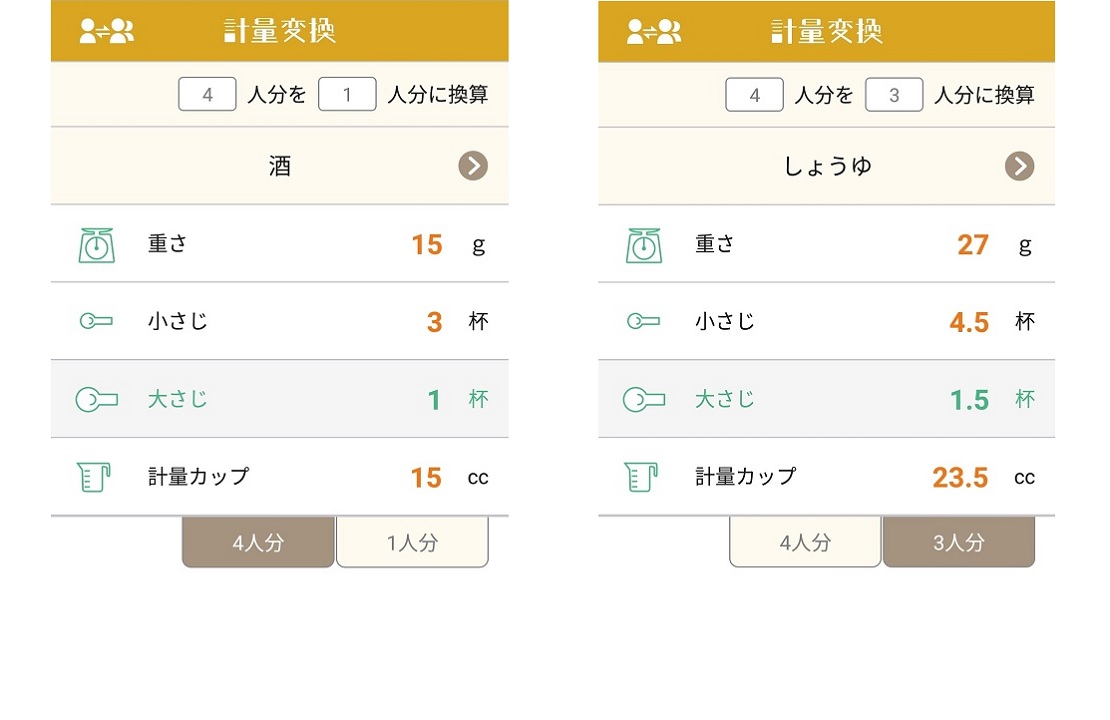Screen dimensions: 1110x720
Task: Click the target servings field showing 1
Action: tap(347, 94)
